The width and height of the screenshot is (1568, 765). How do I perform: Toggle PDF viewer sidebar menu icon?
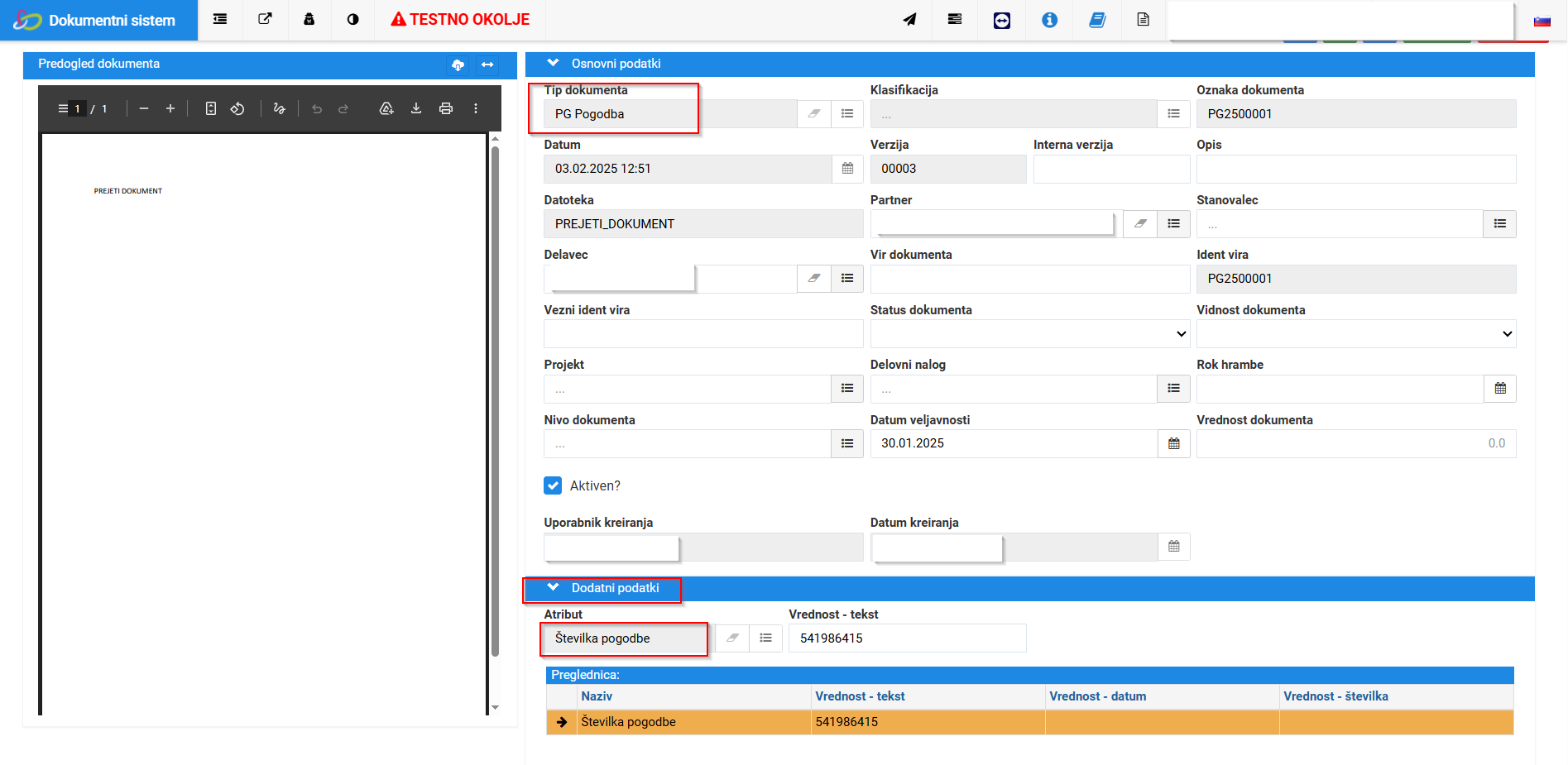click(63, 108)
